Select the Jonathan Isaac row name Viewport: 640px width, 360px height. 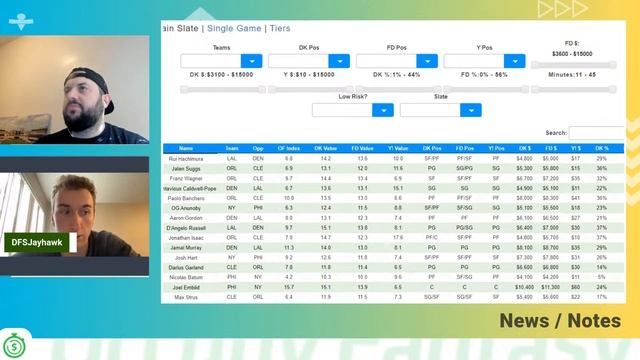point(186,238)
